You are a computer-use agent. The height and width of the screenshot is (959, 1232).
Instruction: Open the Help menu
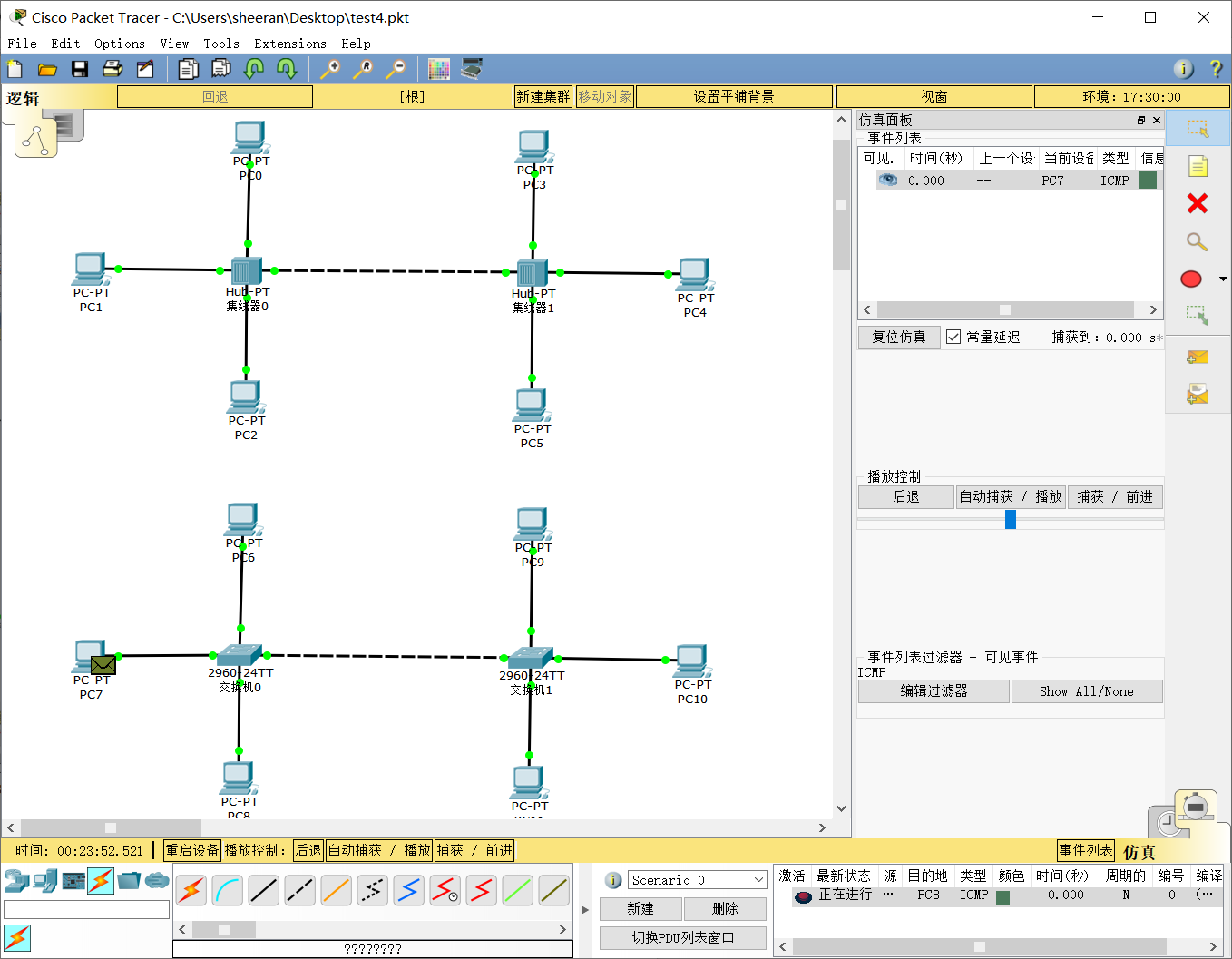click(356, 44)
